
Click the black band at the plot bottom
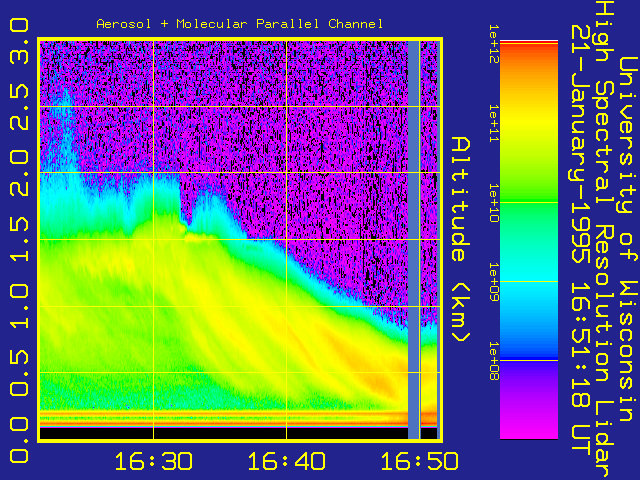224,433
